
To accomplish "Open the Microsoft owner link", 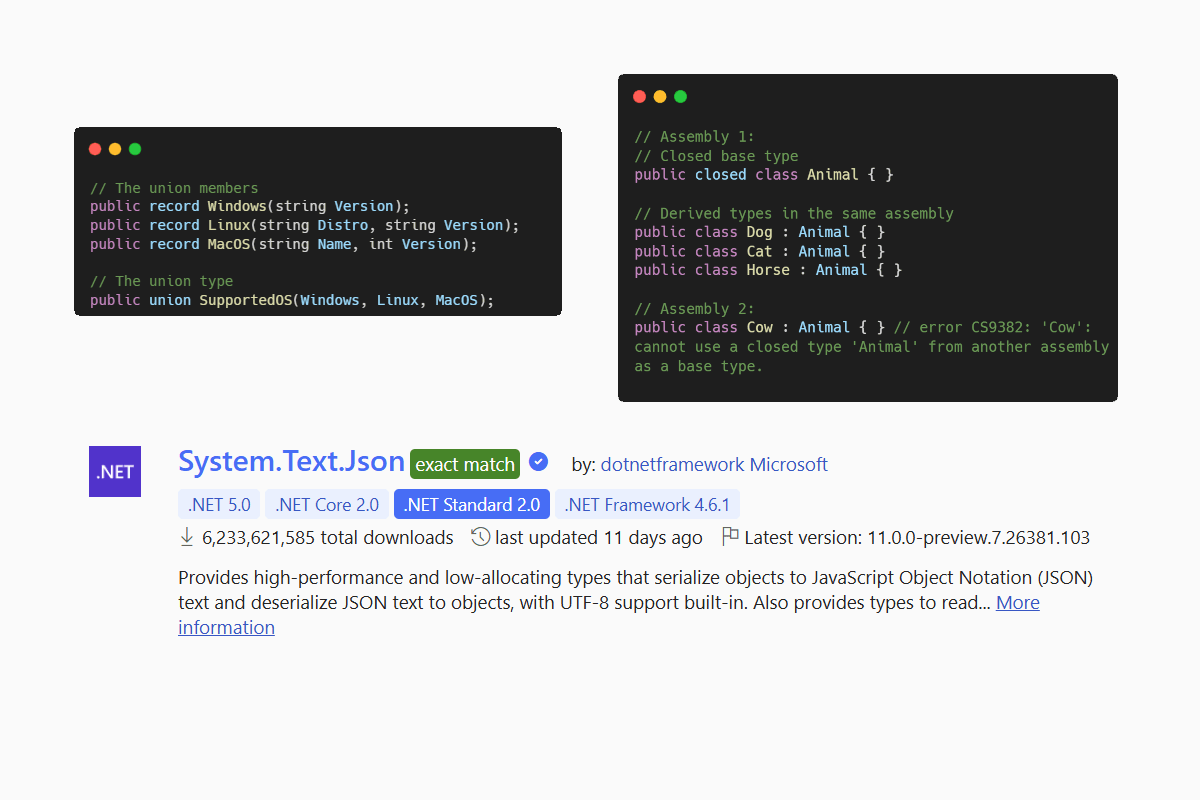I will click(x=789, y=464).
